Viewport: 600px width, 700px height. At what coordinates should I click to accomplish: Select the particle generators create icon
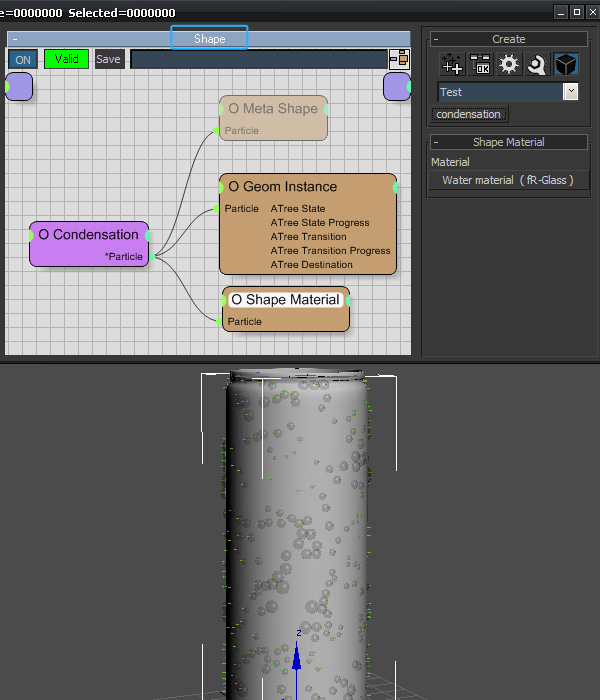[451, 64]
